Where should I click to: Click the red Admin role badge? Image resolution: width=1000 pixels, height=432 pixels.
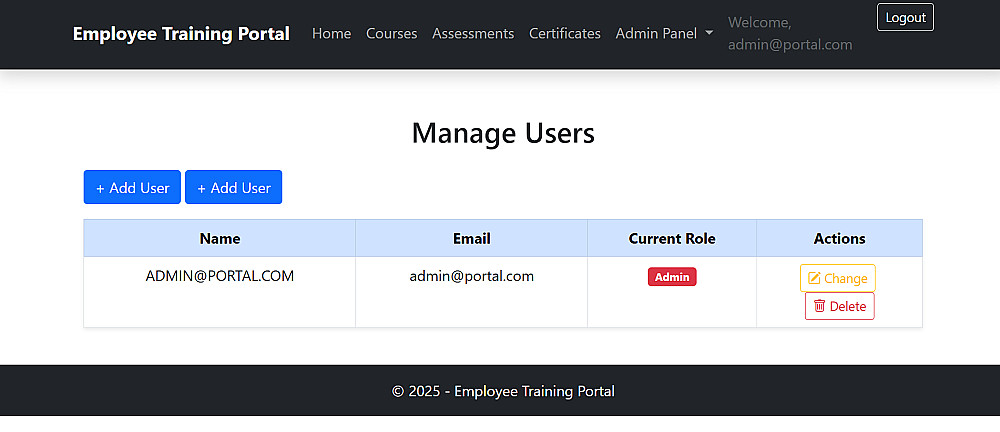point(672,277)
